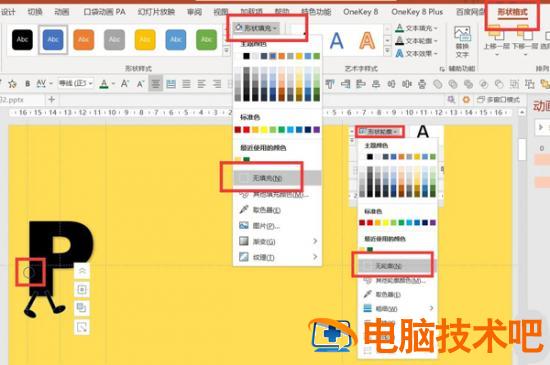Viewport: 550px width, 365px height.
Task: Expand the shape styles gallery more button
Action: [227, 51]
